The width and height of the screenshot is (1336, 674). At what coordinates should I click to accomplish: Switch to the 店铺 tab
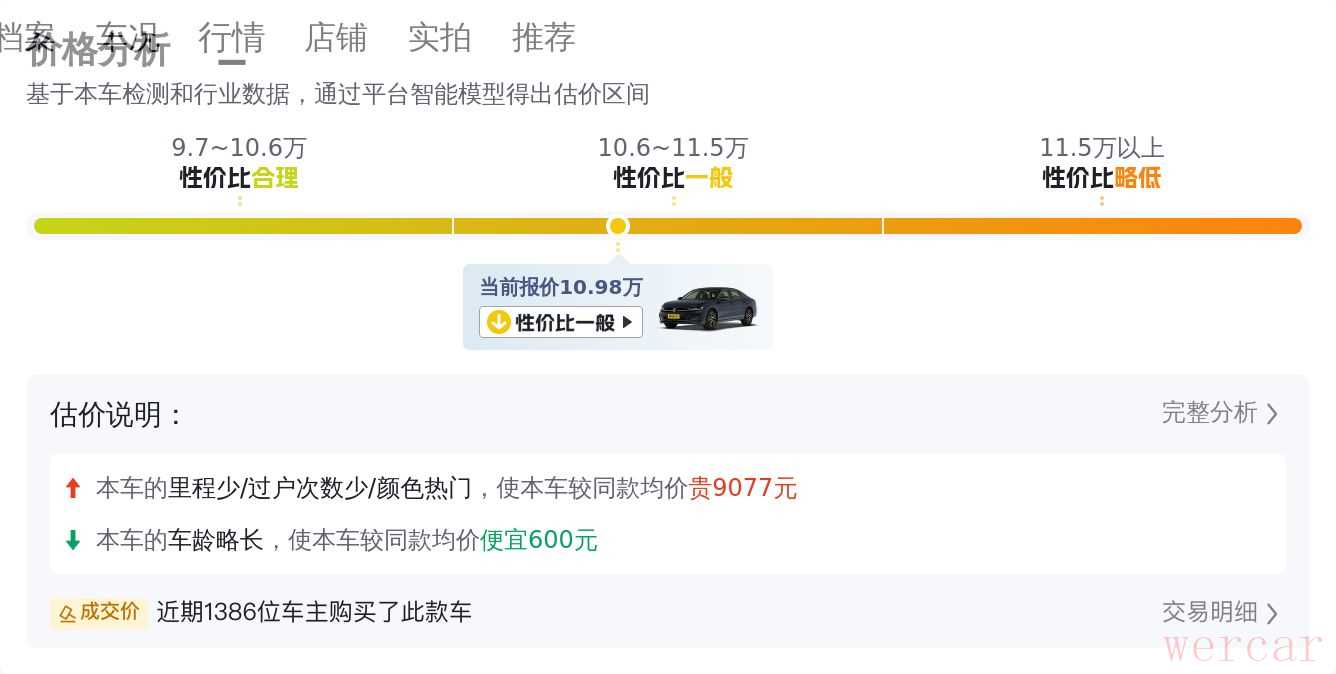[x=336, y=38]
